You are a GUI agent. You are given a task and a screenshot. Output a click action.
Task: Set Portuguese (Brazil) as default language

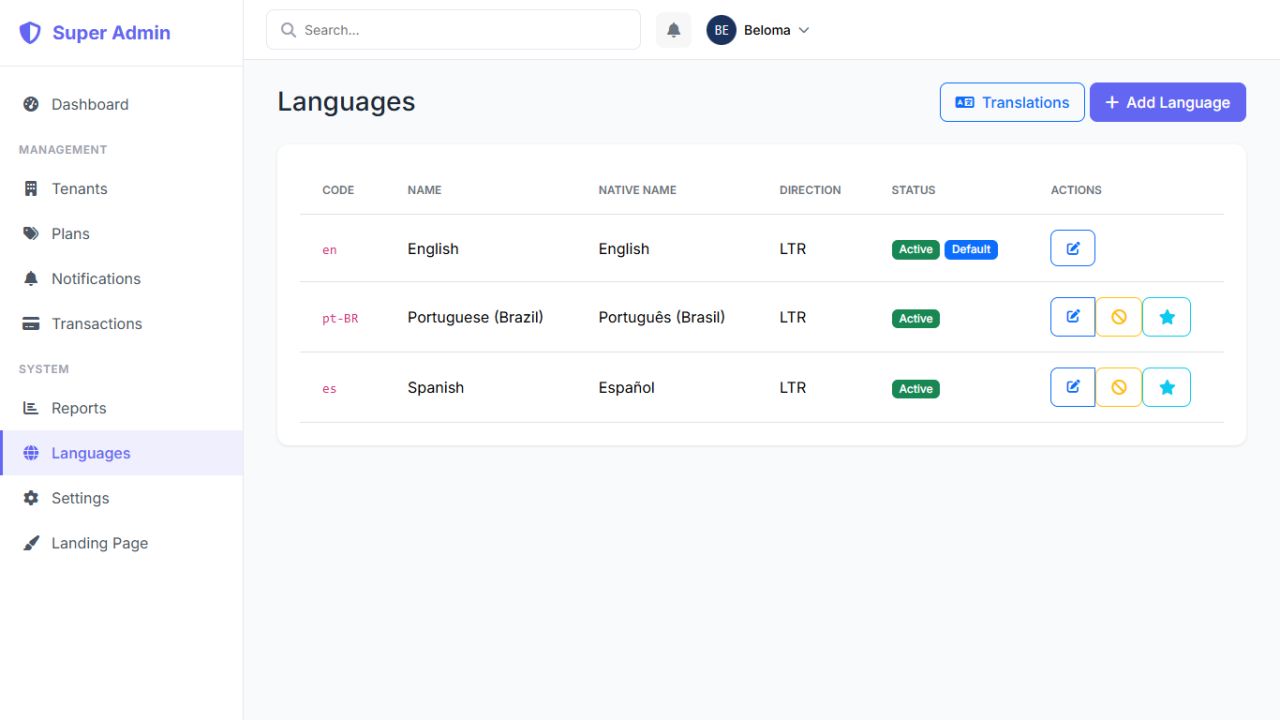1166,317
